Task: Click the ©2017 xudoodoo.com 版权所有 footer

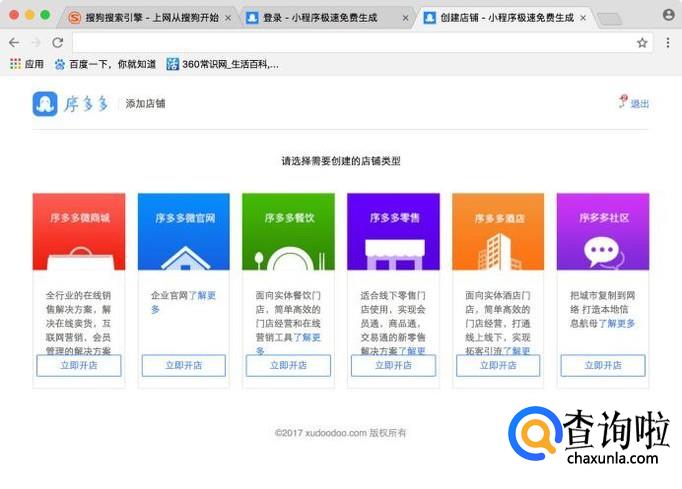Action: (x=341, y=433)
